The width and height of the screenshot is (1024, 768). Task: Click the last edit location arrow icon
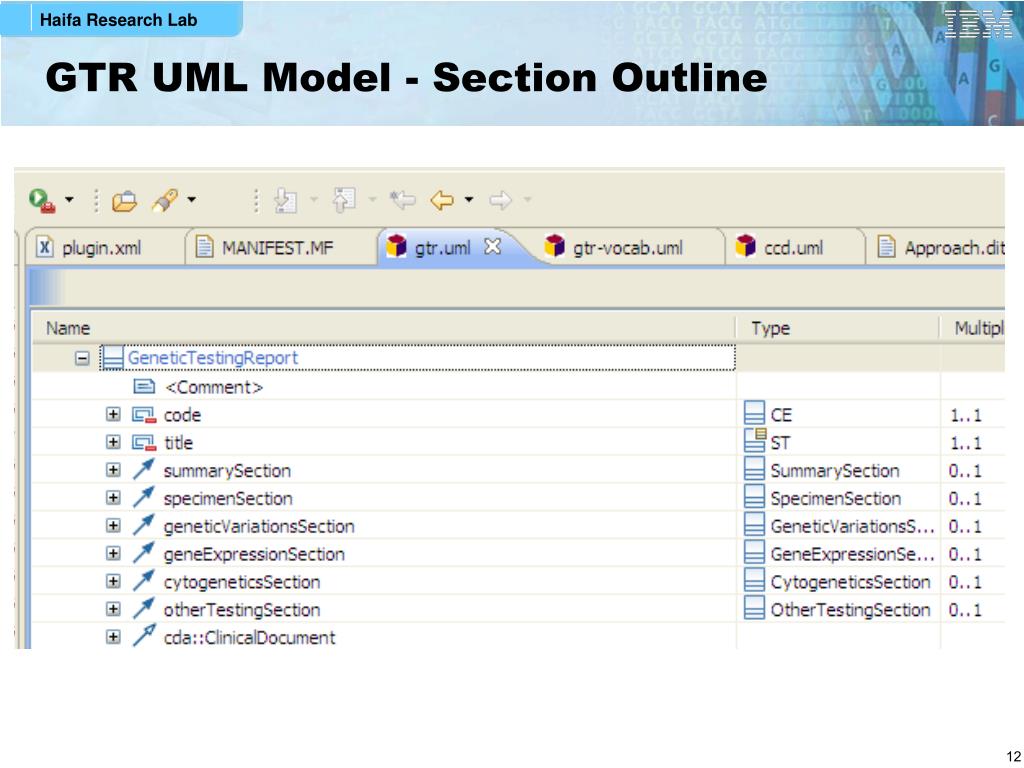[402, 200]
